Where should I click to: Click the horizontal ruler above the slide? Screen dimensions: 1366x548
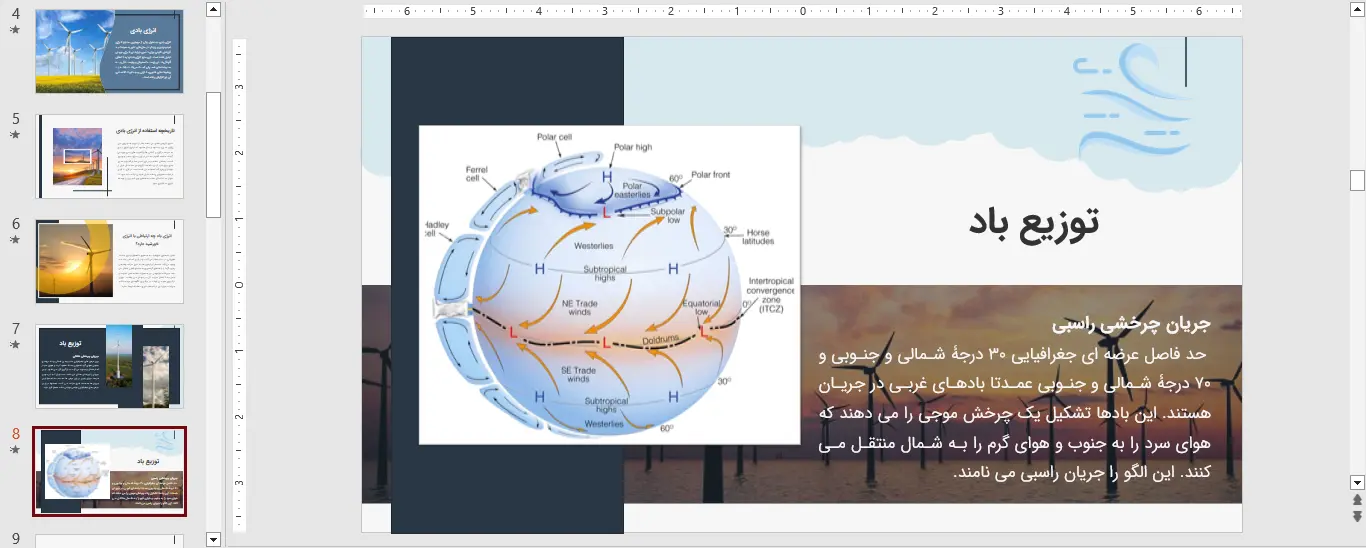pyautogui.click(x=803, y=12)
